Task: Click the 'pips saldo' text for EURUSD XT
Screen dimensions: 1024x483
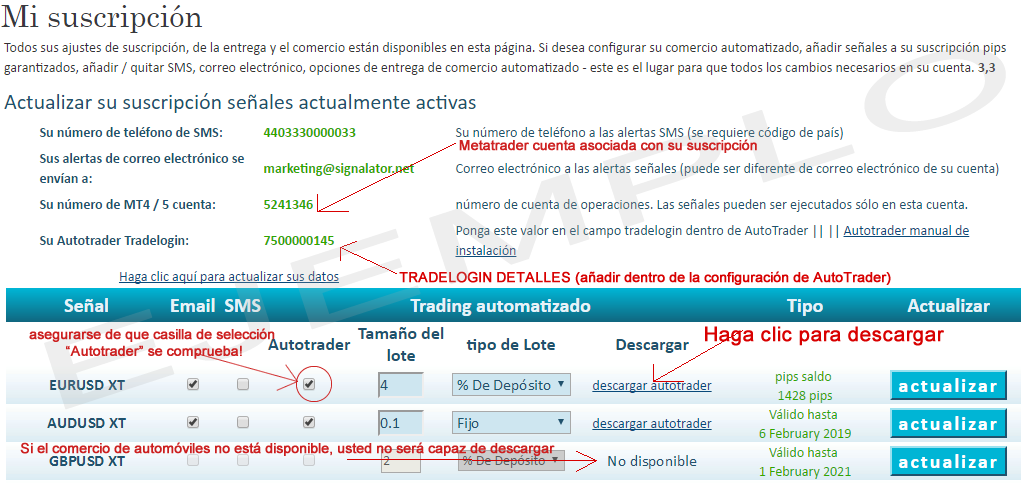Action: (x=805, y=377)
